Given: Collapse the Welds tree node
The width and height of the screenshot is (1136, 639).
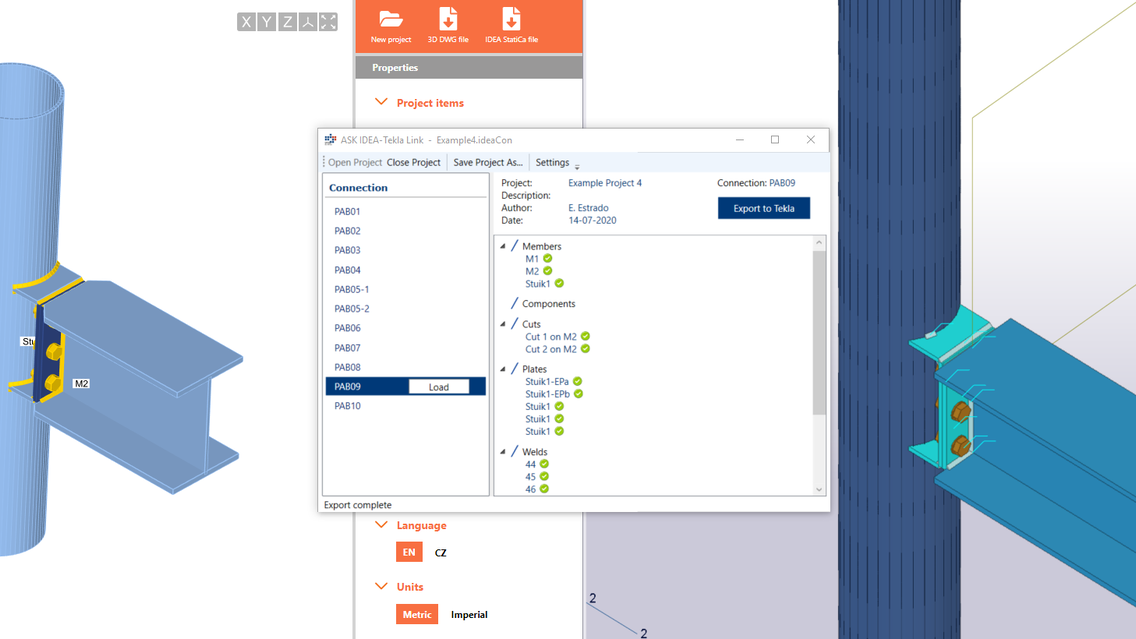Looking at the screenshot, I should point(503,451).
